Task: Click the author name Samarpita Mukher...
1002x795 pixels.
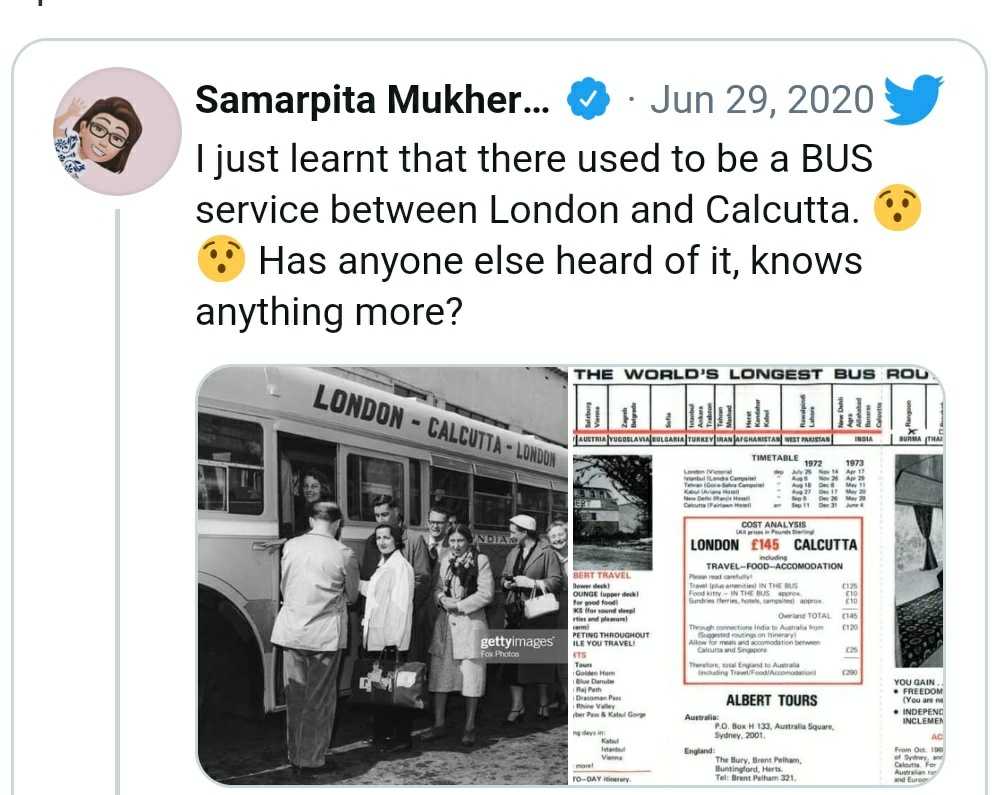Action: [372, 100]
